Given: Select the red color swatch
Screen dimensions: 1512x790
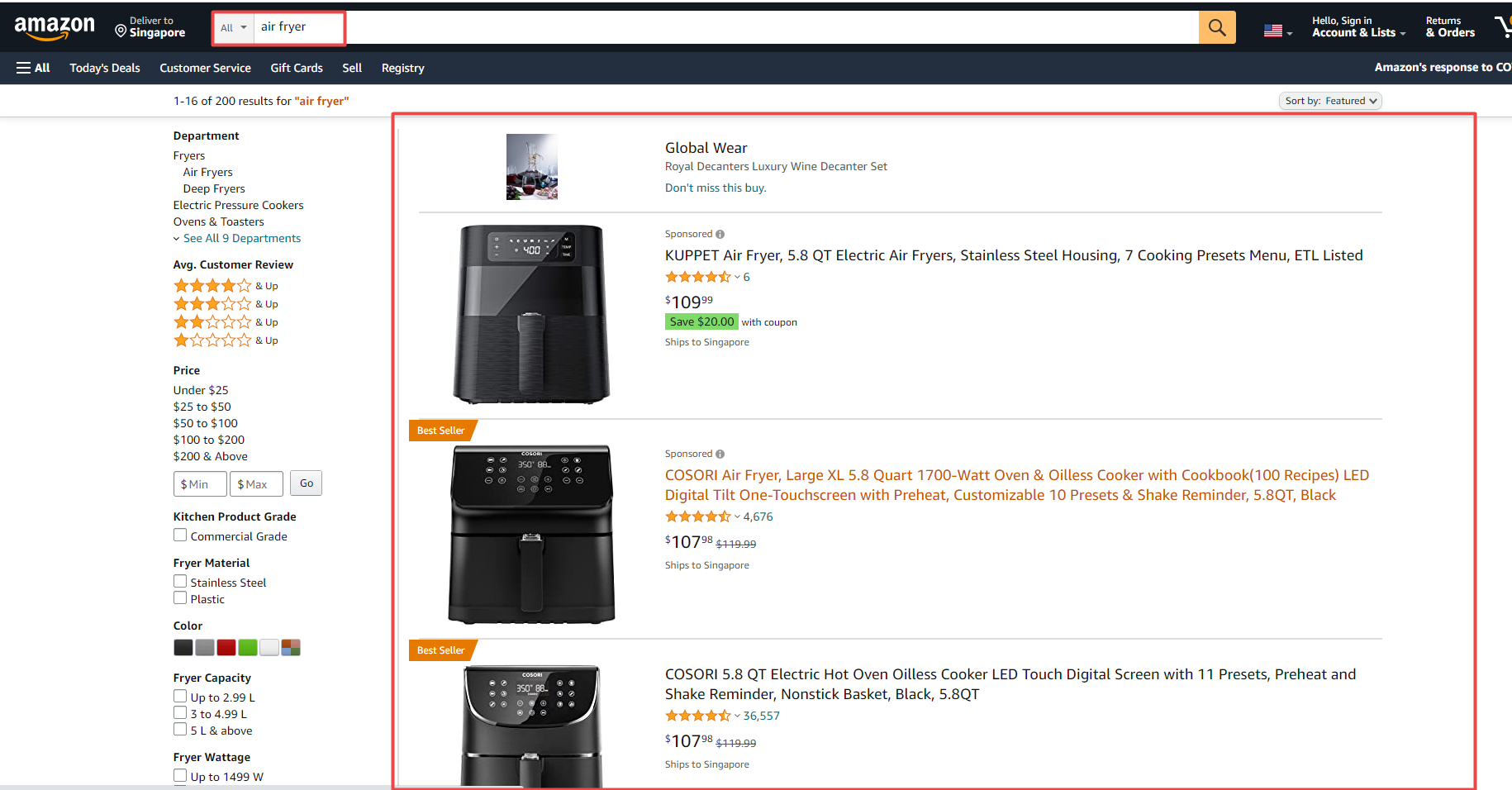Looking at the screenshot, I should tap(226, 647).
